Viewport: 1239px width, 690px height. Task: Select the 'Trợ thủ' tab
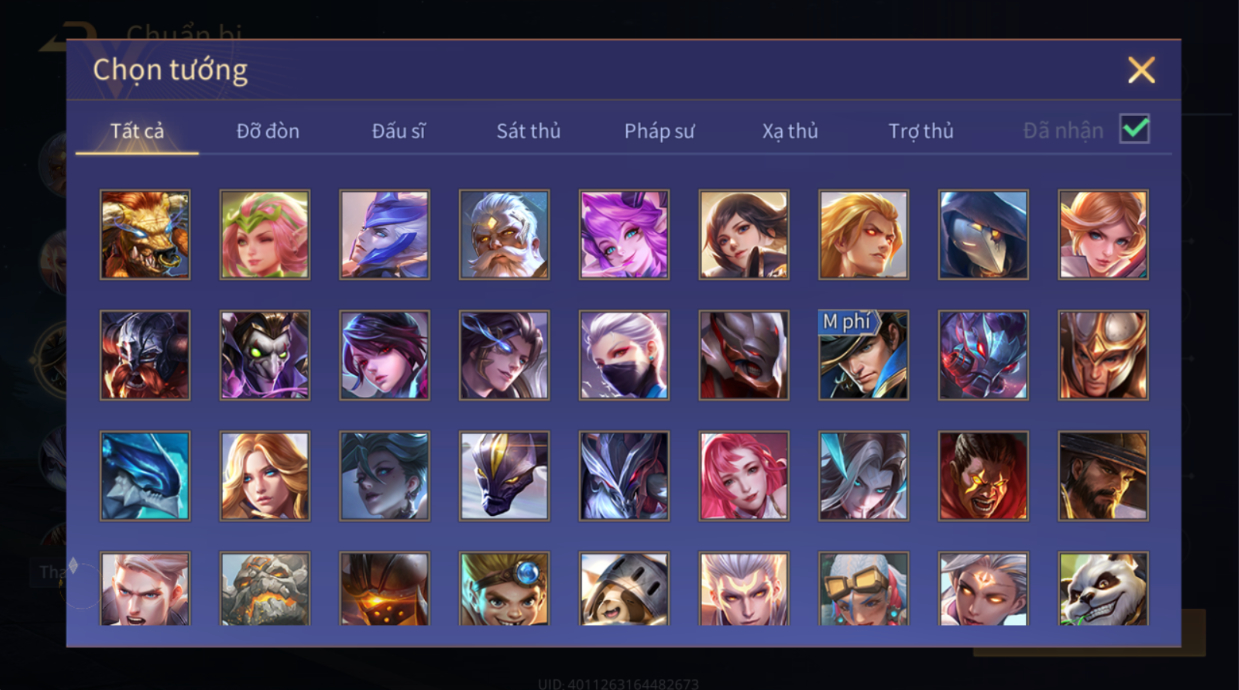(x=921, y=131)
